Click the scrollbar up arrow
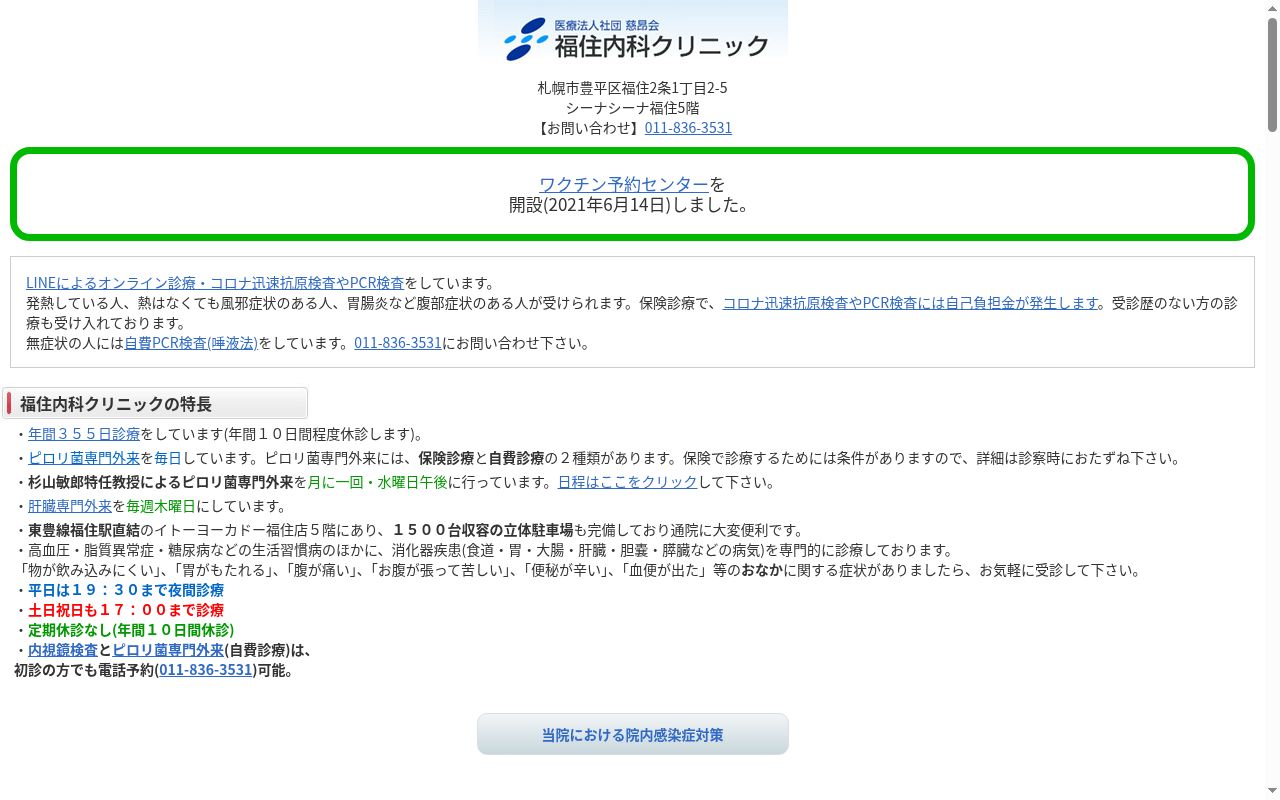This screenshot has height=800, width=1280. (x=1272, y=8)
